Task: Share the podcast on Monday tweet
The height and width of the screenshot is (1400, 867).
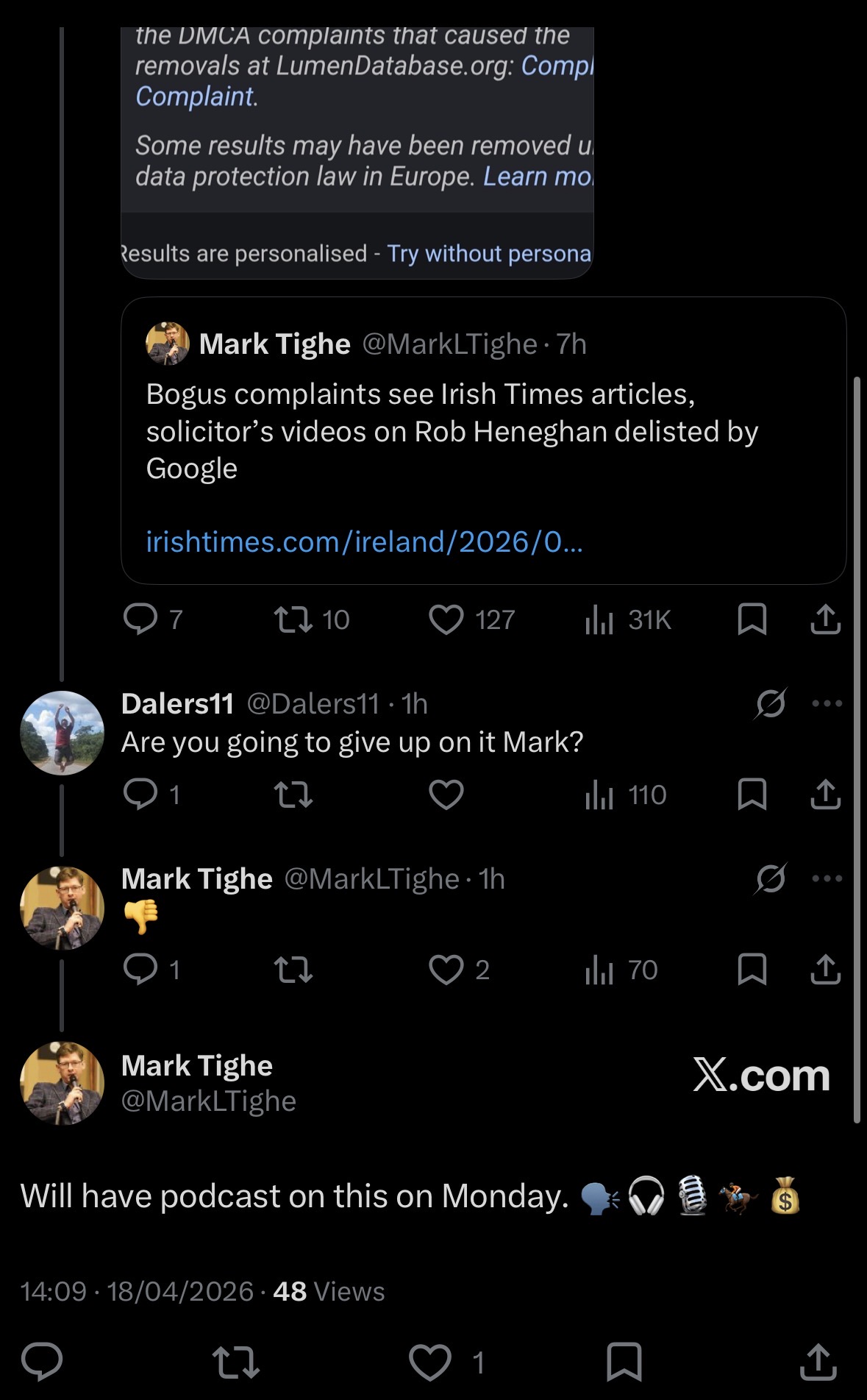Action: pyautogui.click(x=818, y=1362)
